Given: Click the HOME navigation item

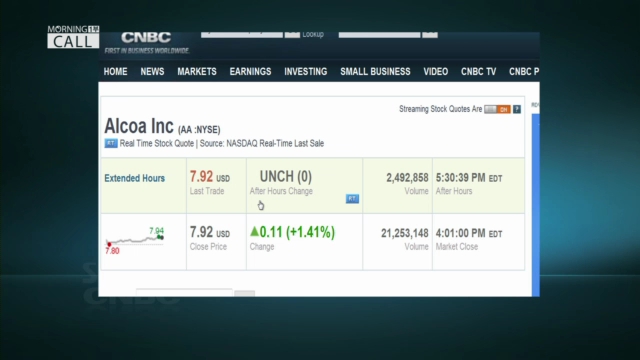Looking at the screenshot, I should point(116,71).
